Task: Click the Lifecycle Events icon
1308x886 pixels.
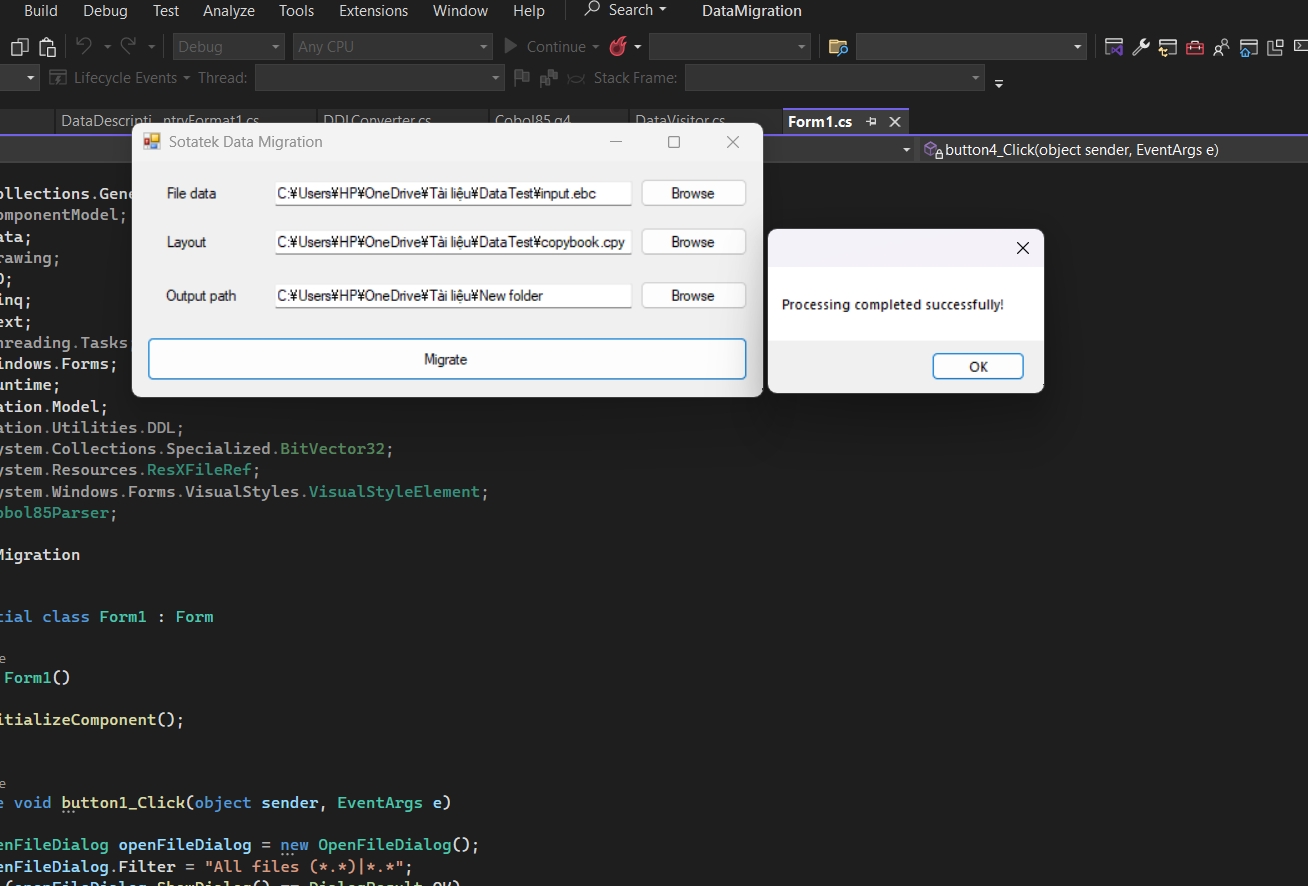Action: pos(58,78)
